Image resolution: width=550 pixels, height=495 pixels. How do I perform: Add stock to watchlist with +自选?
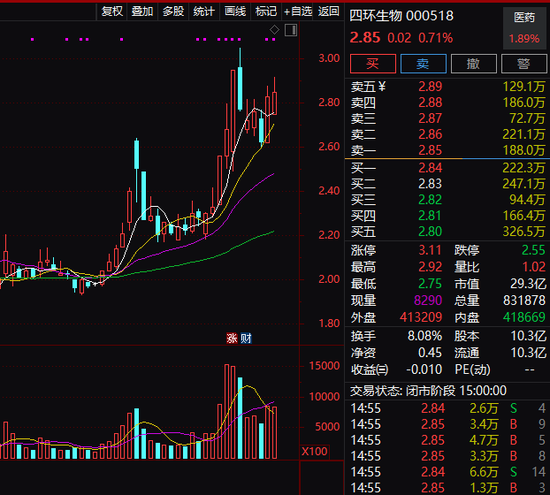pyautogui.click(x=297, y=12)
